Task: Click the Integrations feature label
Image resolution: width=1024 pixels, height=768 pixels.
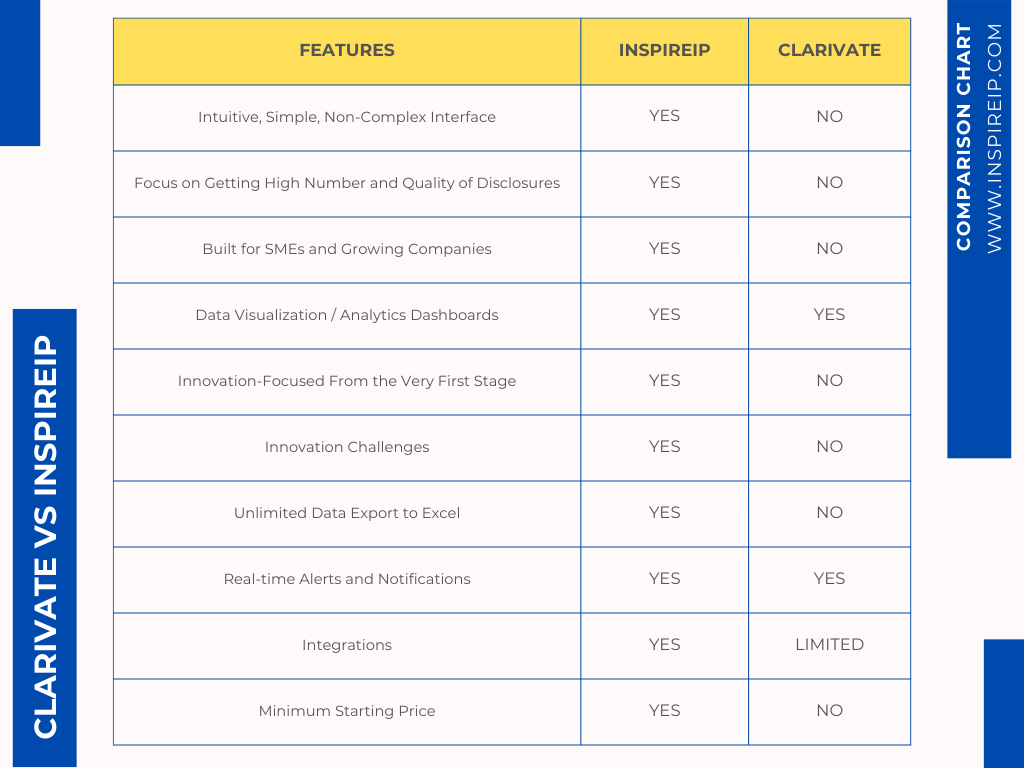Action: pyautogui.click(x=346, y=645)
